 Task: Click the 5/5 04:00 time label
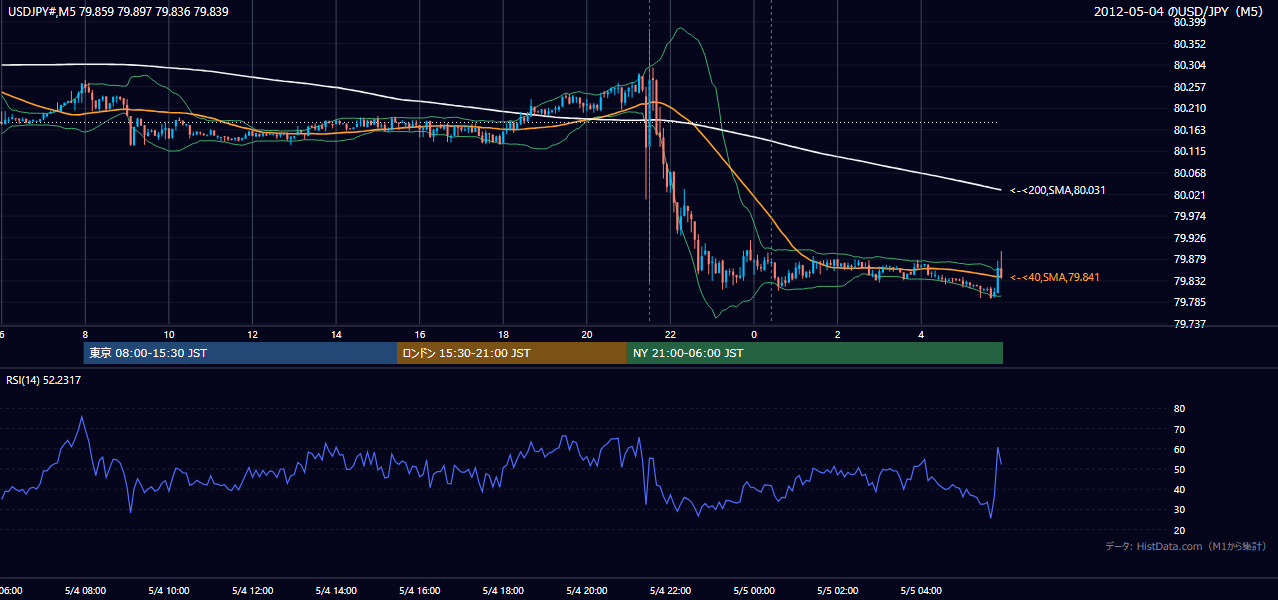tap(921, 591)
